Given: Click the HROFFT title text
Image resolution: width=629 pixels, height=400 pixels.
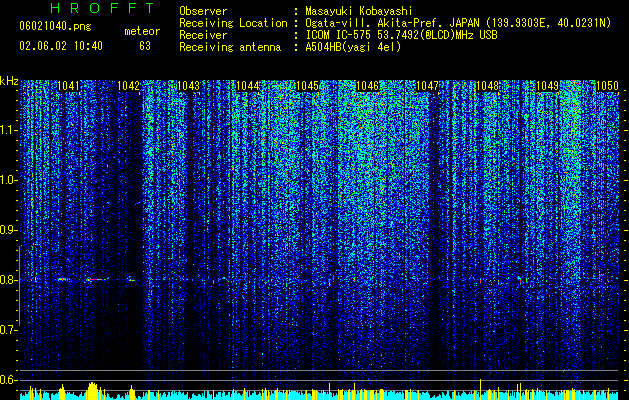Looking at the screenshot, I should (103, 8).
